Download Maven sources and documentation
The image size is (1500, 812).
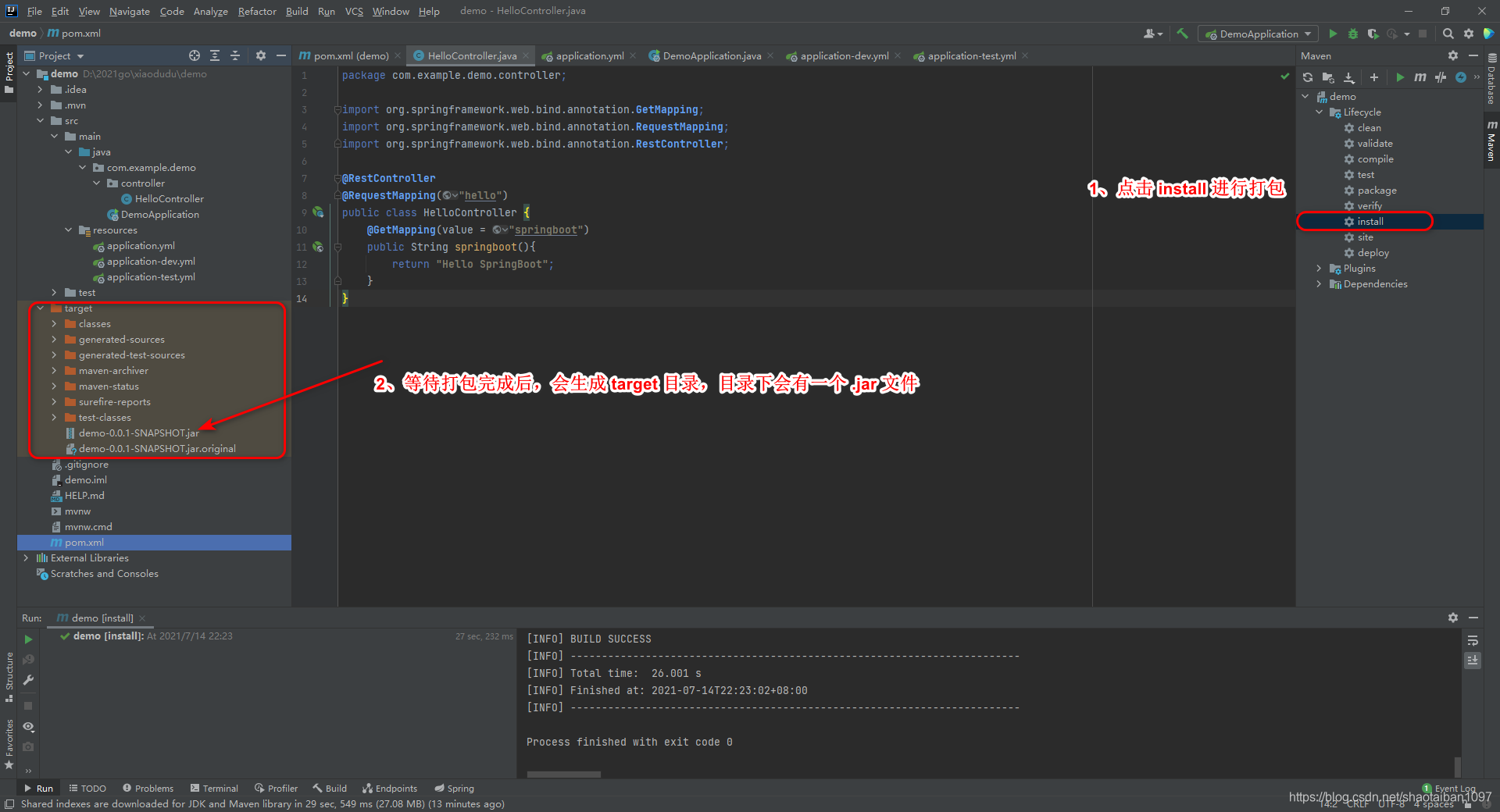[1349, 77]
